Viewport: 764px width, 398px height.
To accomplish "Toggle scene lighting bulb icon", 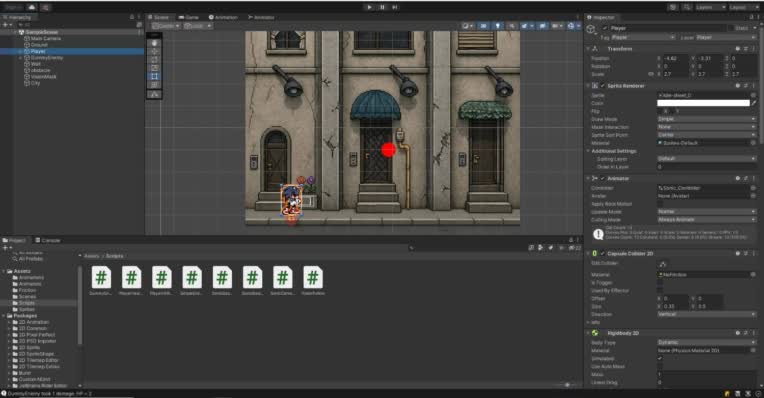I will (497, 26).
